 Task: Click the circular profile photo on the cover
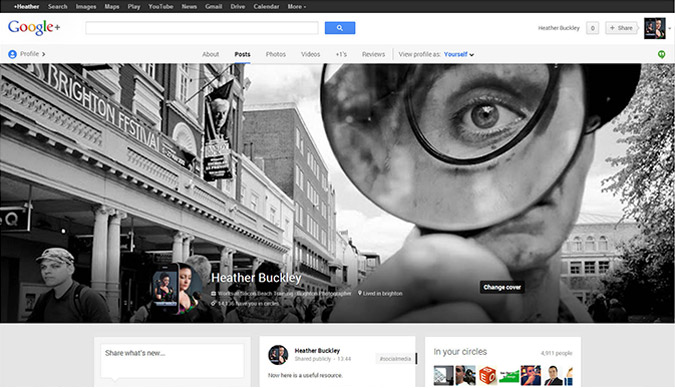(177, 289)
